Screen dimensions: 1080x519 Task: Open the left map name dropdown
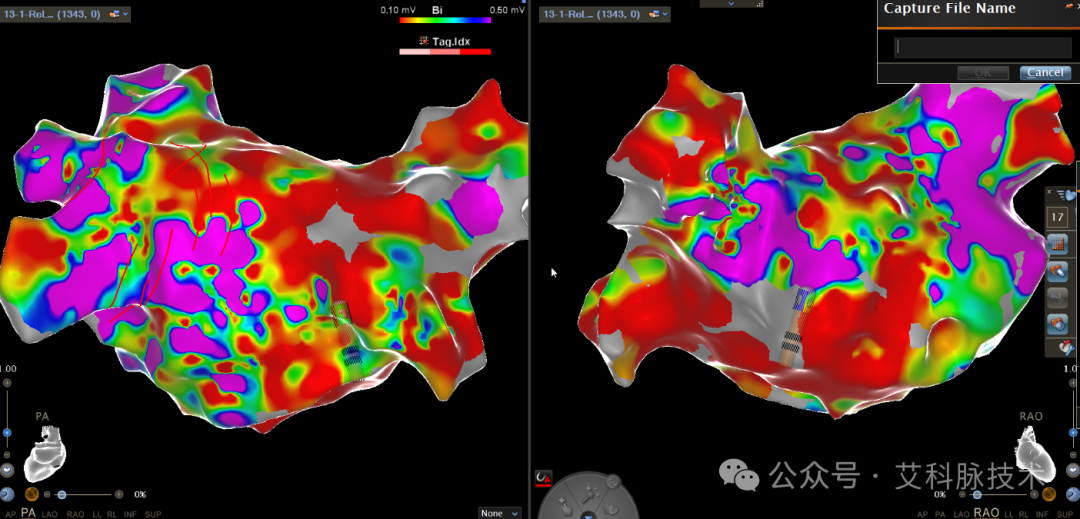pyautogui.click(x=66, y=14)
